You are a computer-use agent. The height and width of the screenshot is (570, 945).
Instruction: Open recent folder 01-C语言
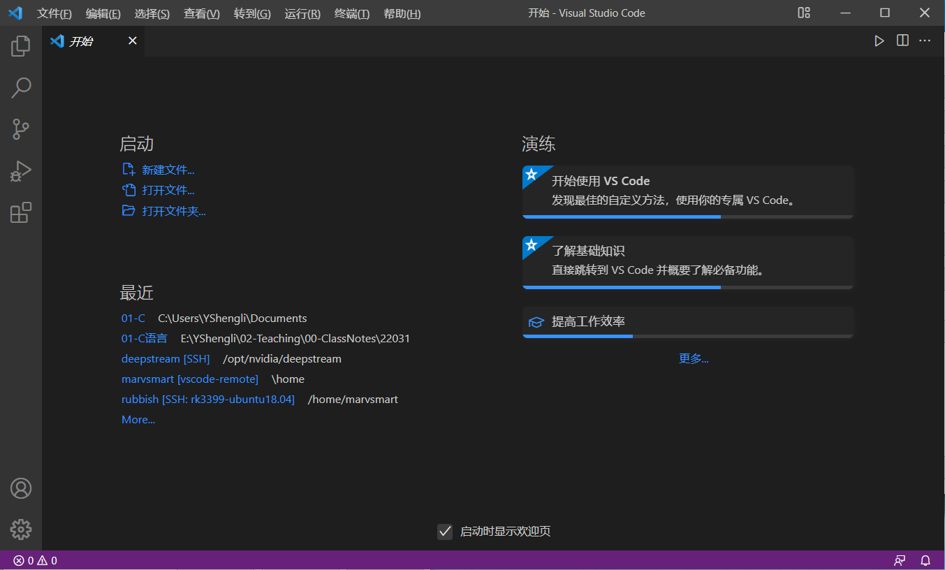pos(144,339)
